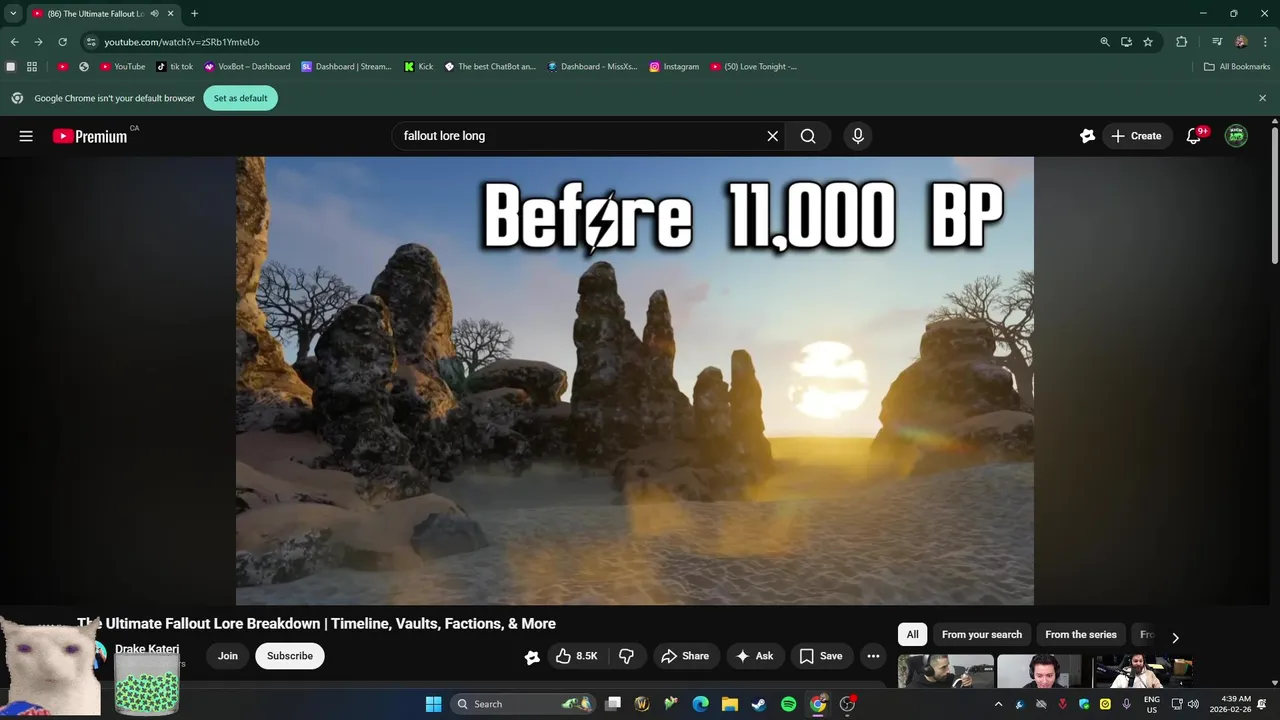Open the Dashboard | Stream... bookmark
The width and height of the screenshot is (1280, 720).
click(x=346, y=67)
